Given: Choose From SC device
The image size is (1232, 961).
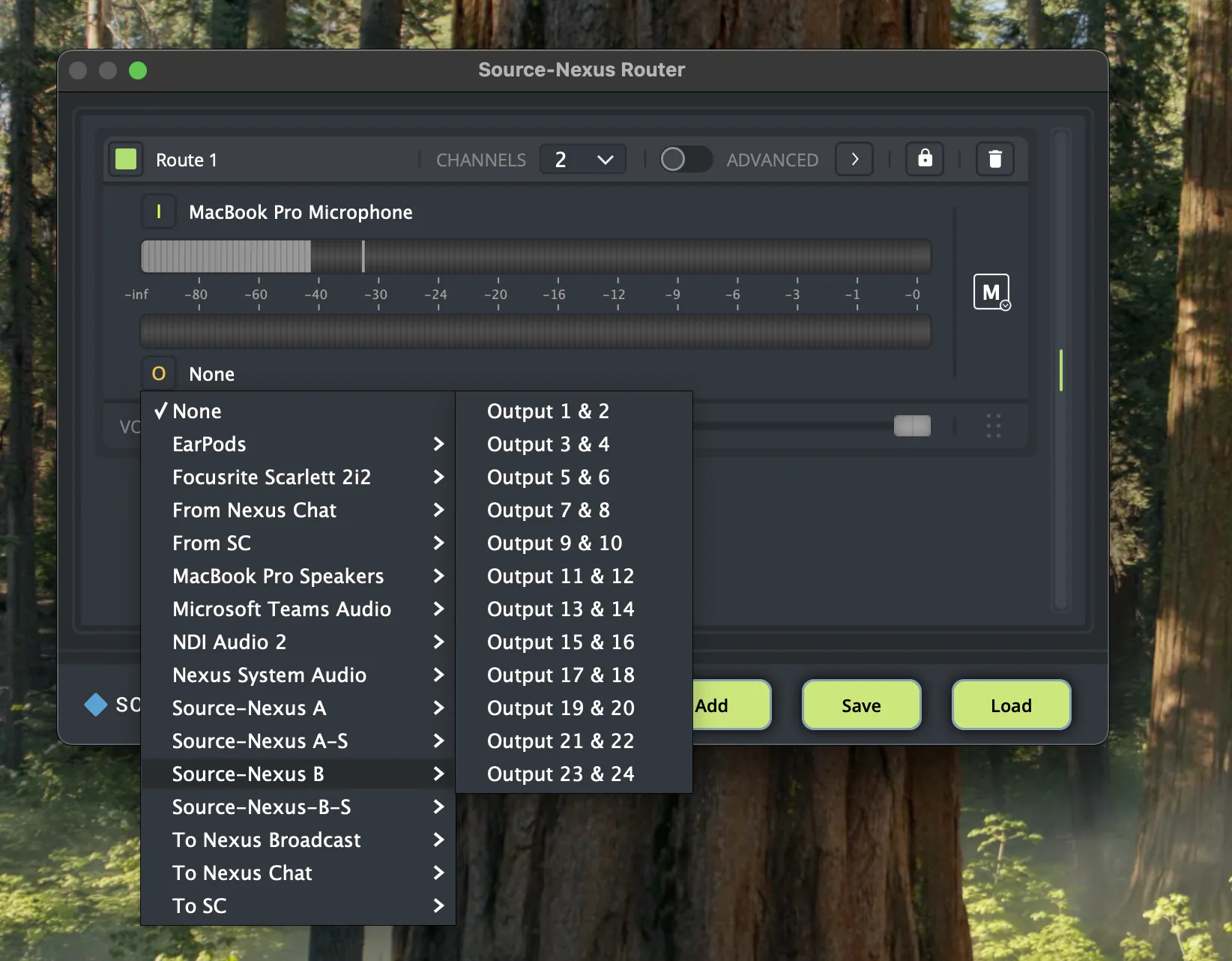Looking at the screenshot, I should click(x=298, y=543).
